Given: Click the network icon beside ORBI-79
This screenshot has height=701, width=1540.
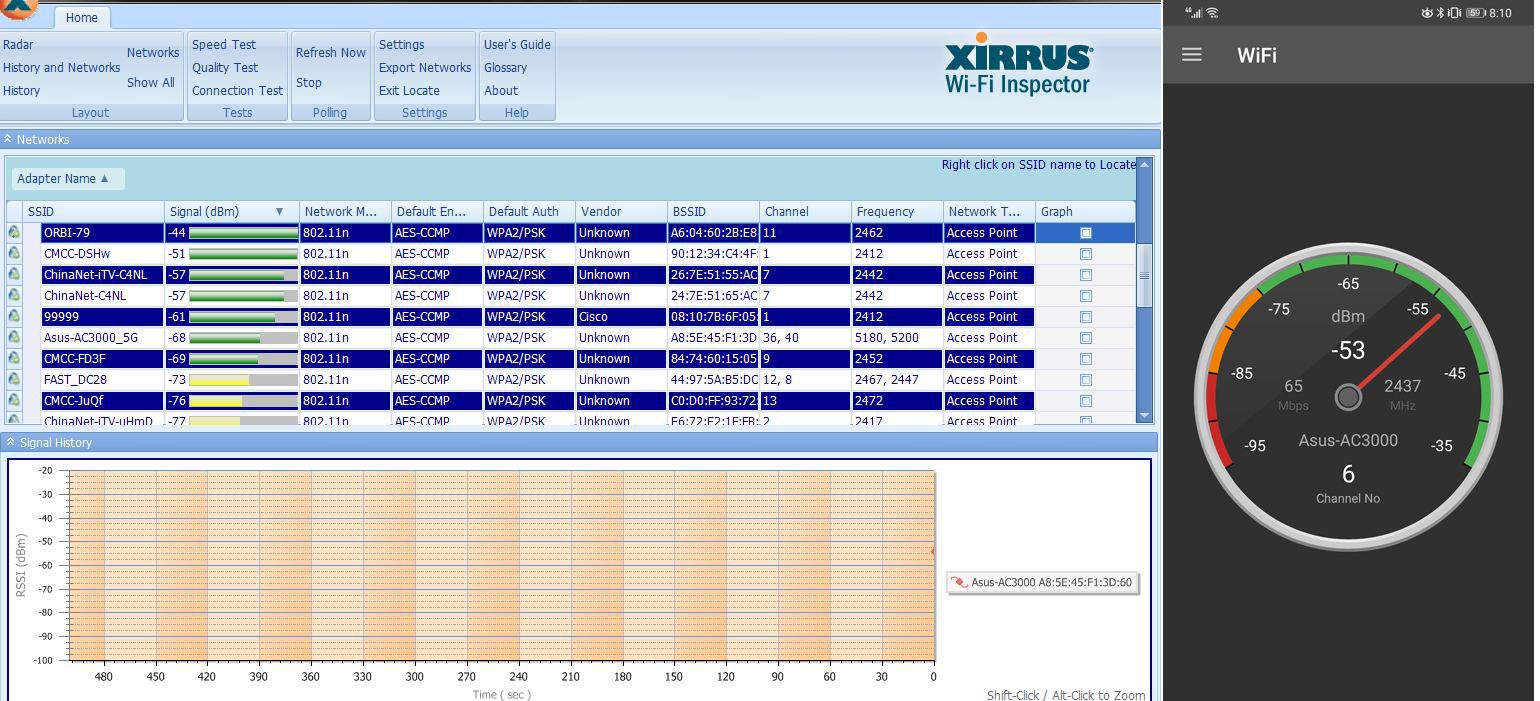Looking at the screenshot, I should click(14, 232).
